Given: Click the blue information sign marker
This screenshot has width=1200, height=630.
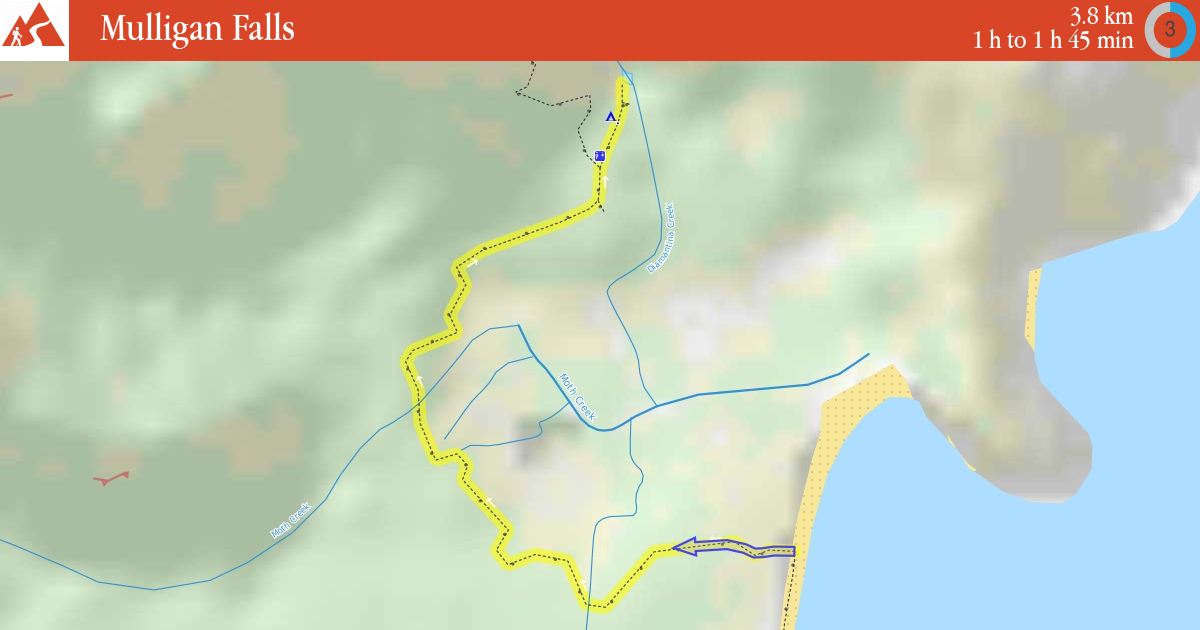Looking at the screenshot, I should click(x=599, y=156).
